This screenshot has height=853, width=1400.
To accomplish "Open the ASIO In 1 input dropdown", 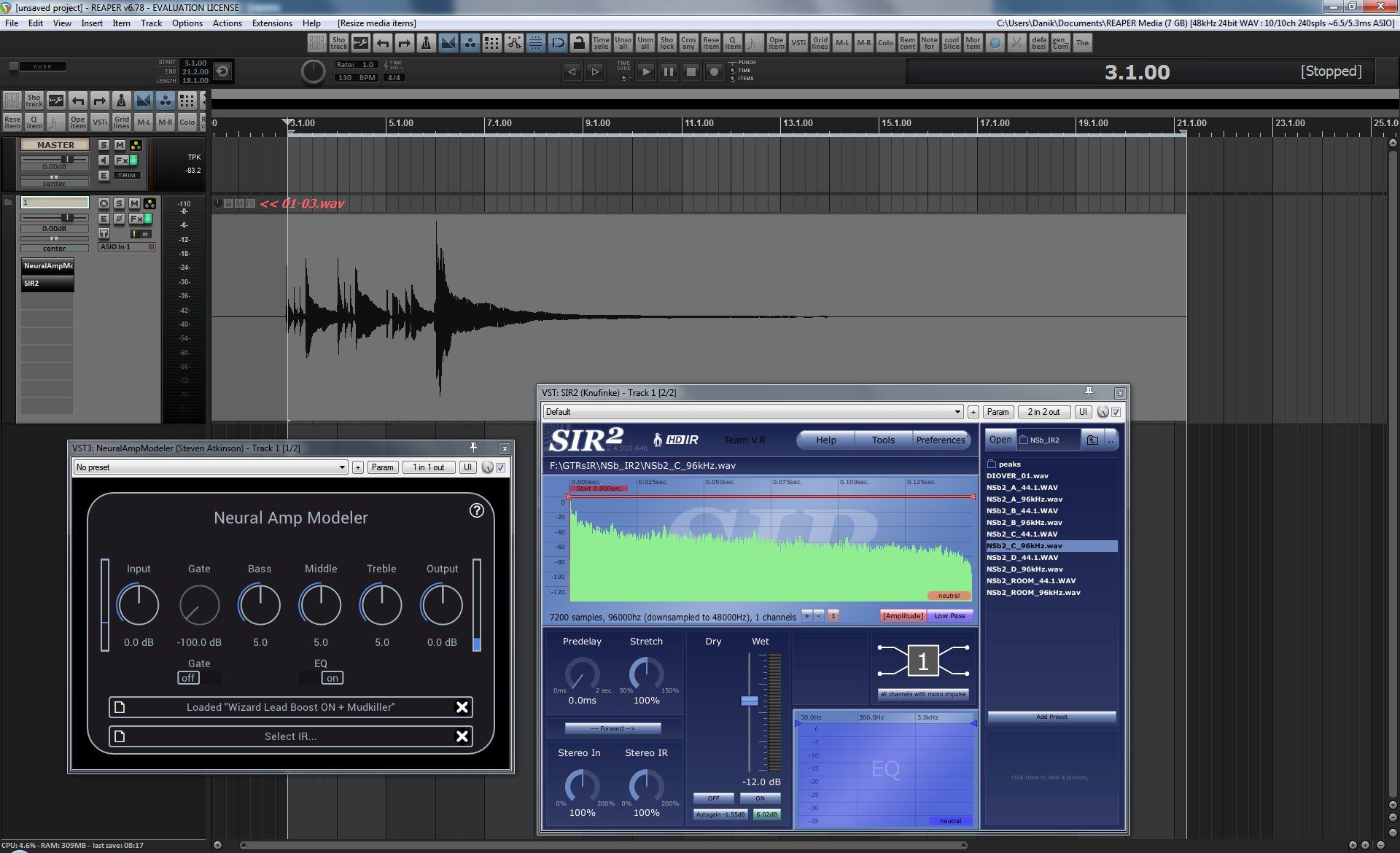I will pos(127,247).
